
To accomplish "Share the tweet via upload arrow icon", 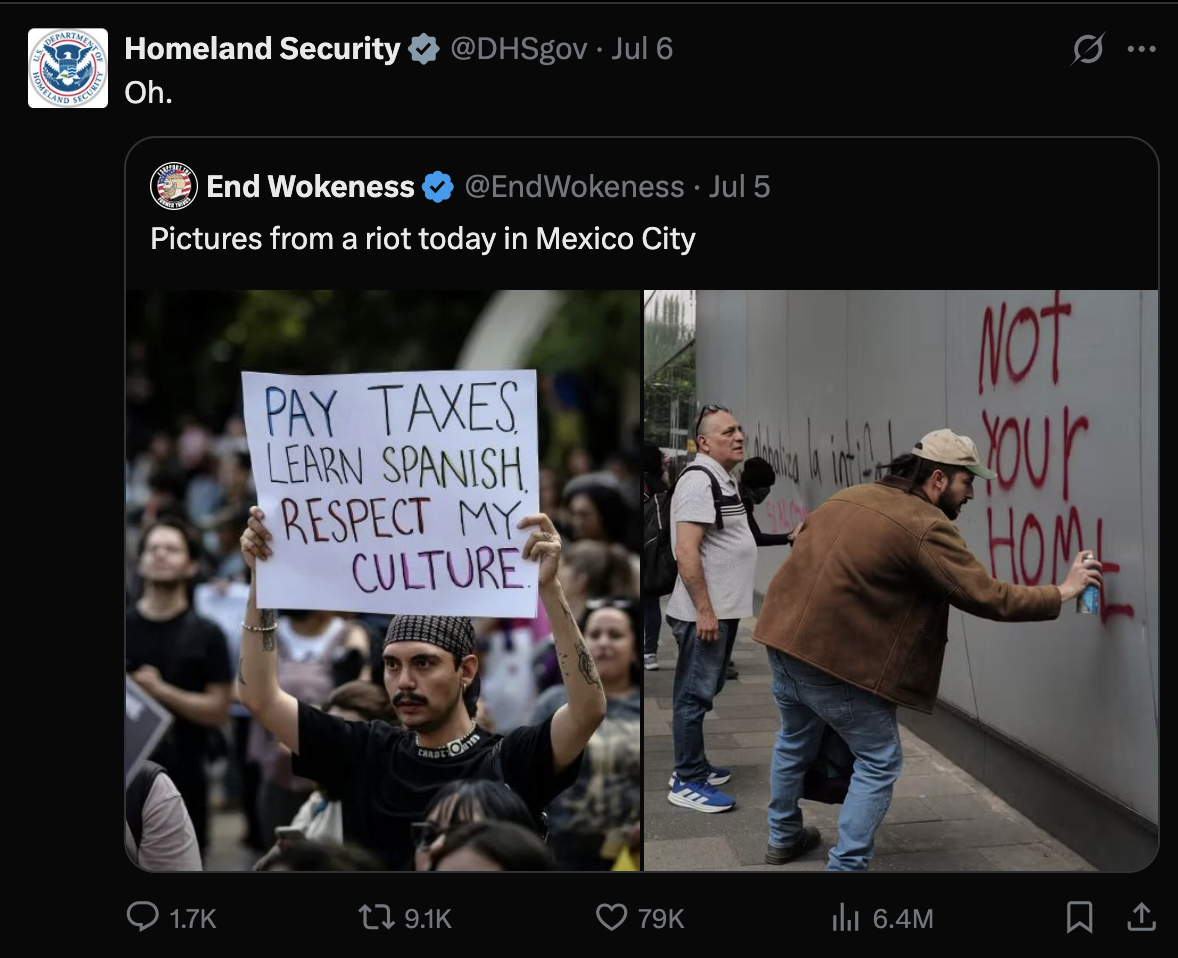I will (1141, 917).
